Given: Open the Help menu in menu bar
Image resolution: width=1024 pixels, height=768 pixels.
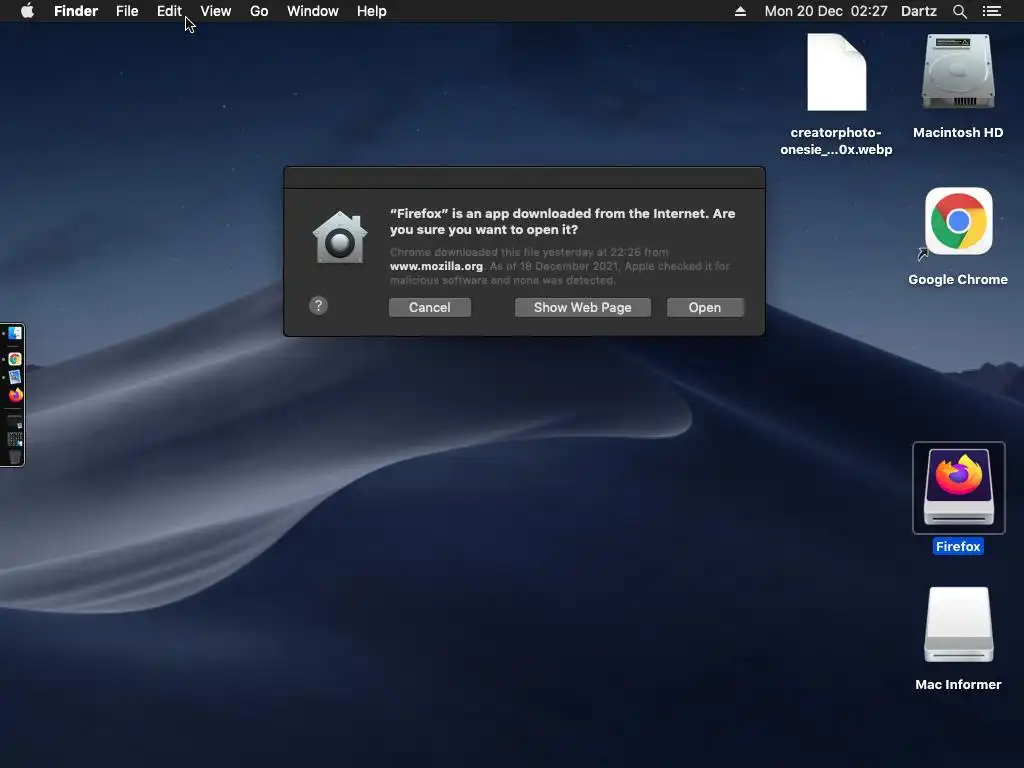Looking at the screenshot, I should click(372, 11).
